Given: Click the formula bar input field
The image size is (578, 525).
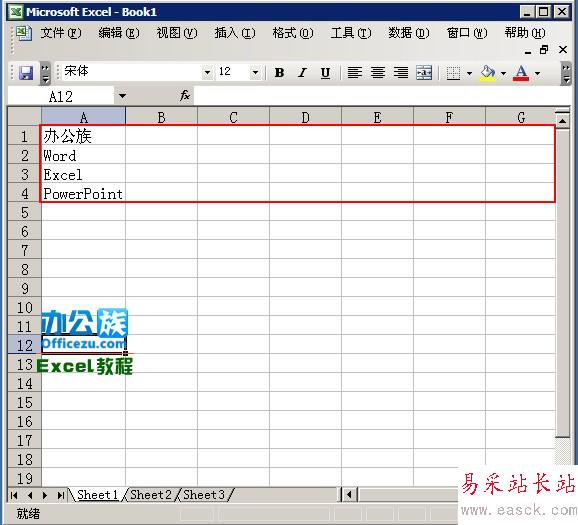Looking at the screenshot, I should pyautogui.click(x=382, y=96).
